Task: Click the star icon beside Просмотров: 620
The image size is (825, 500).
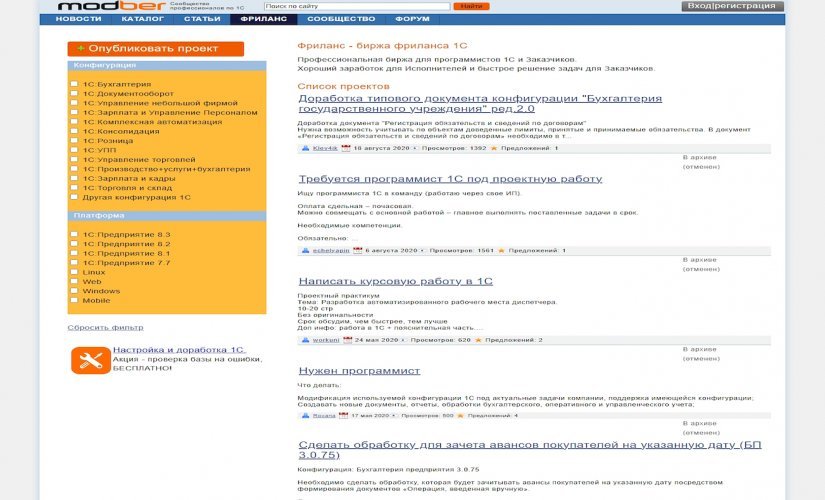Action: click(478, 340)
